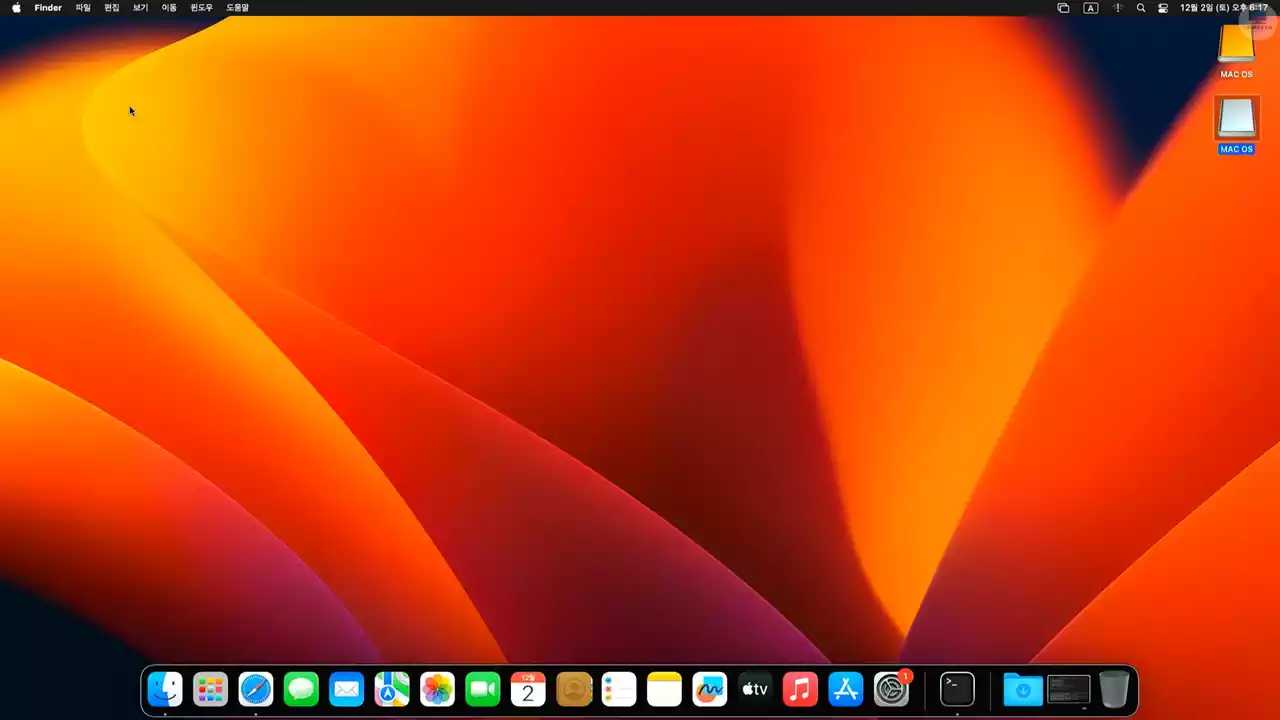Click the date and time display
Image resolution: width=1280 pixels, height=720 pixels.
pyautogui.click(x=1224, y=7)
